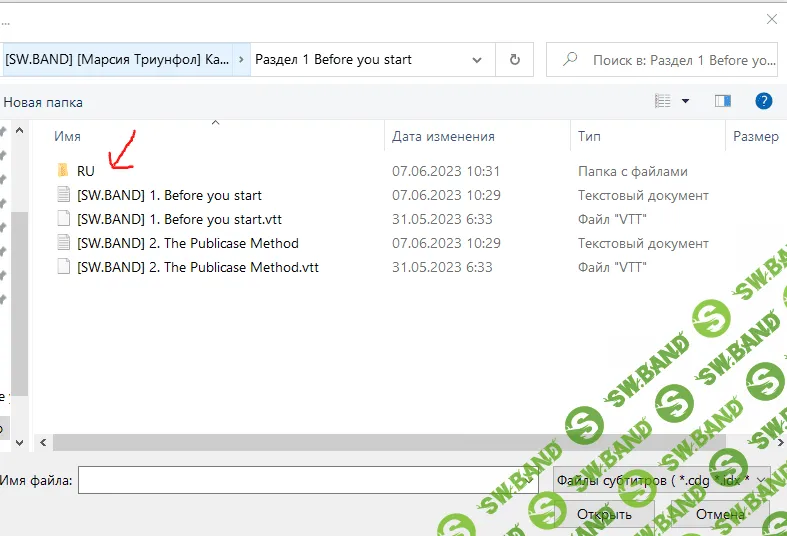Expand the view options dropdown arrow

(686, 101)
